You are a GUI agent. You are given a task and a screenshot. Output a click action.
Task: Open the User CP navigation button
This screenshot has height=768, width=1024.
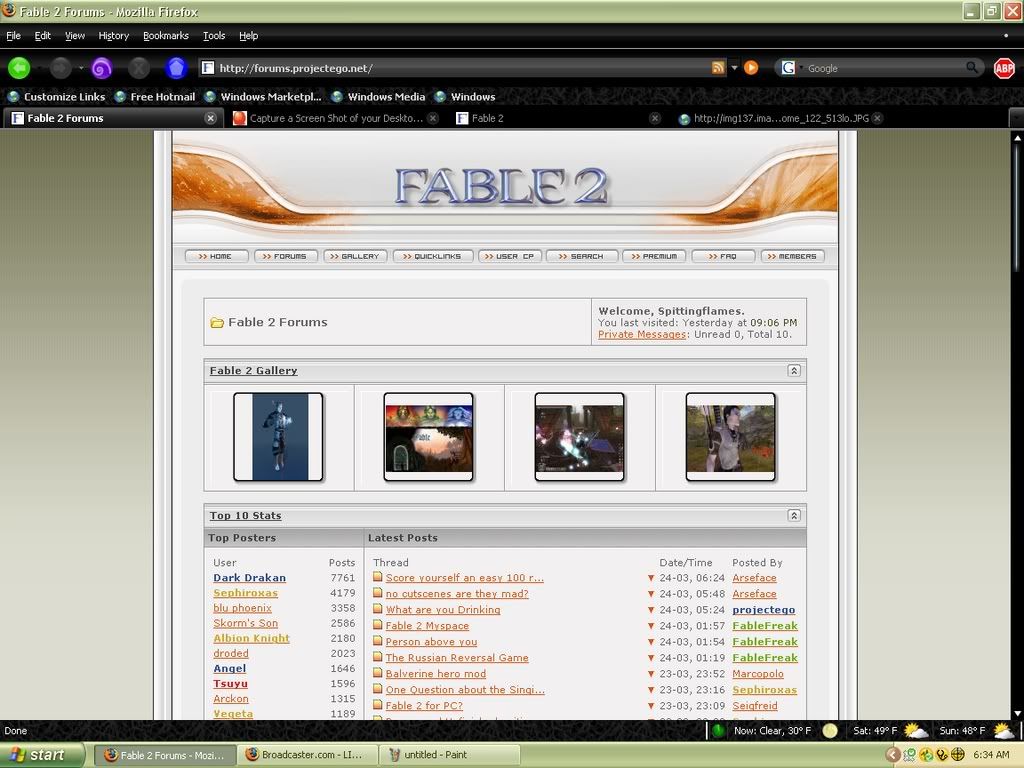(509, 257)
